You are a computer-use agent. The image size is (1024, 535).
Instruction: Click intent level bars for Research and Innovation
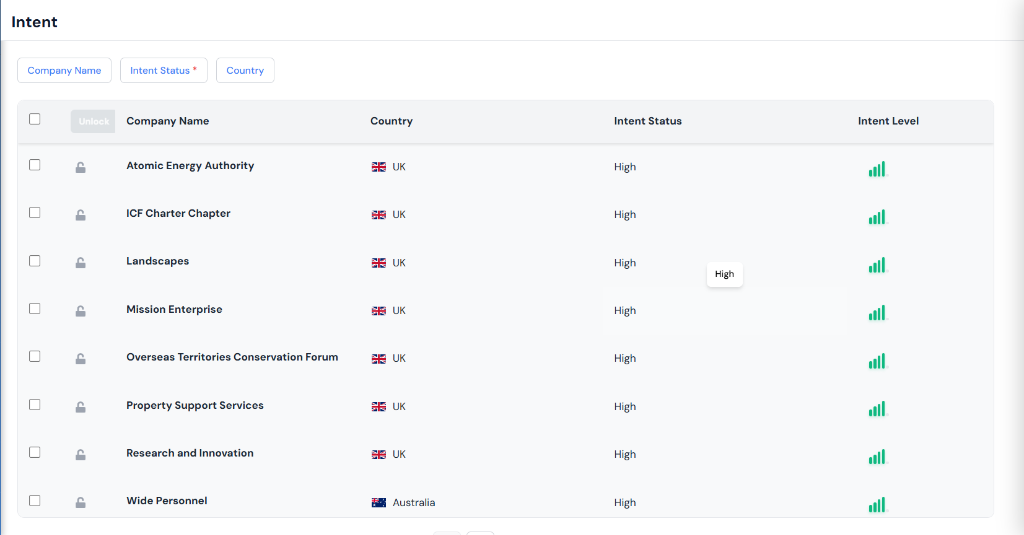[x=878, y=457]
